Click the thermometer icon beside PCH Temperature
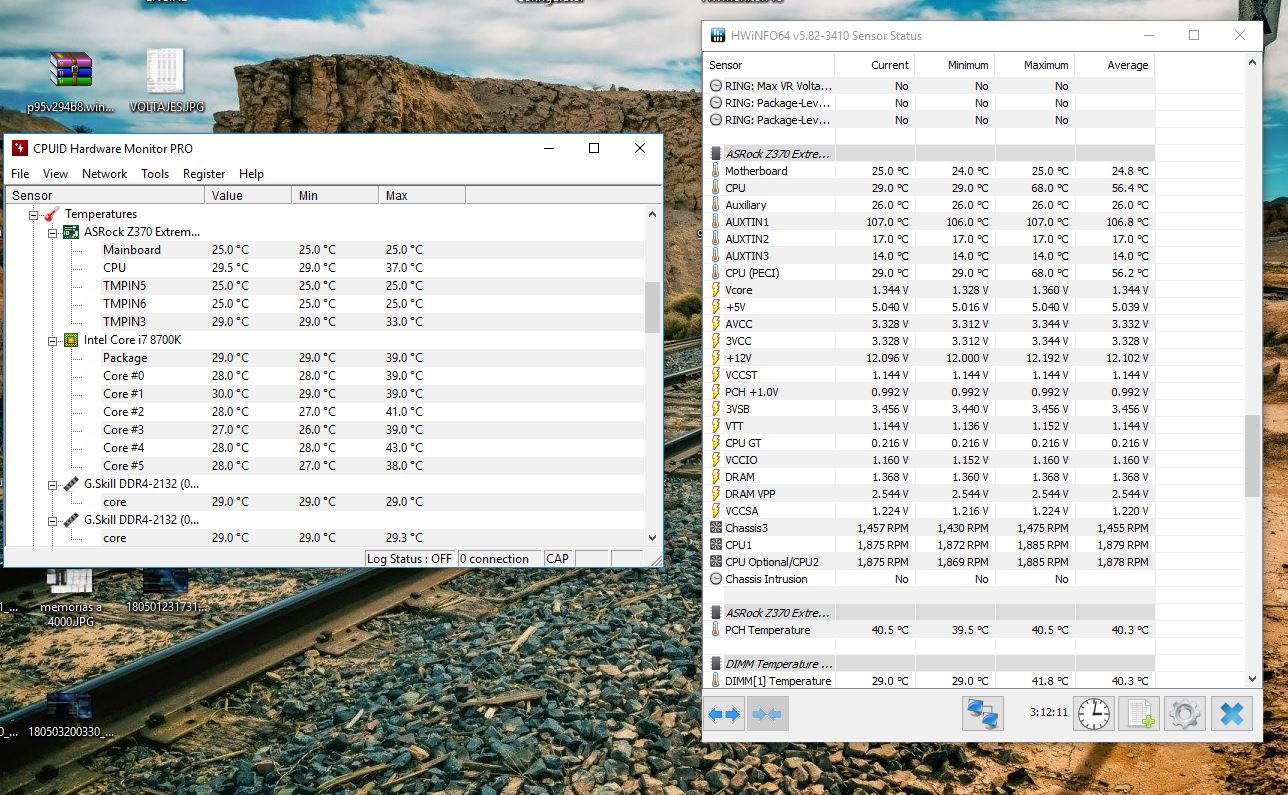 click(715, 630)
